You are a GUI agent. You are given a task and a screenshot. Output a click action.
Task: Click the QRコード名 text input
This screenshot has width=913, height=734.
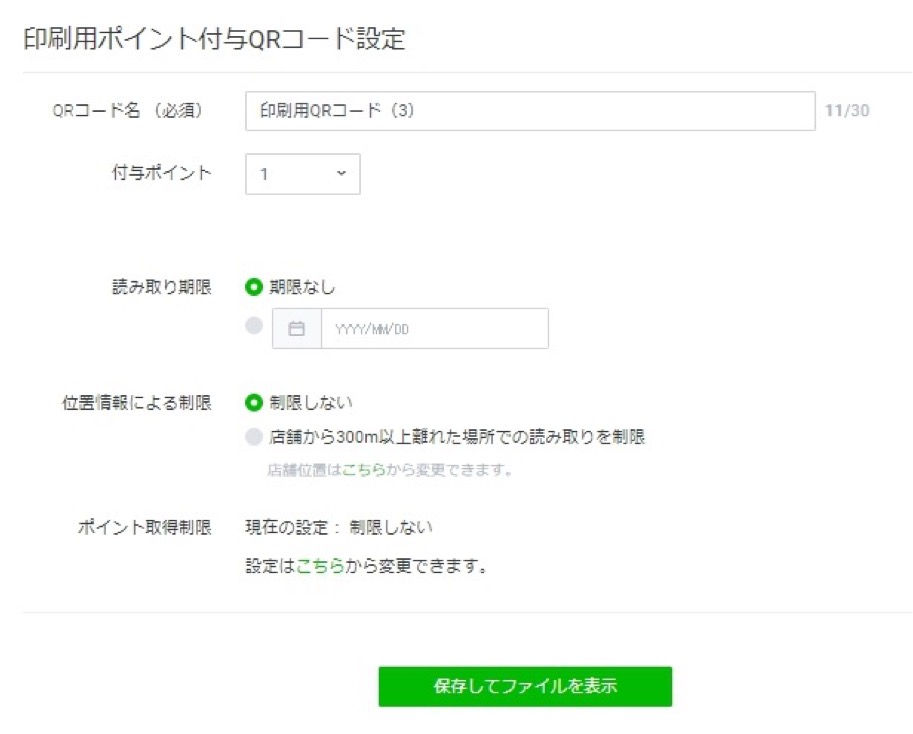pos(530,111)
